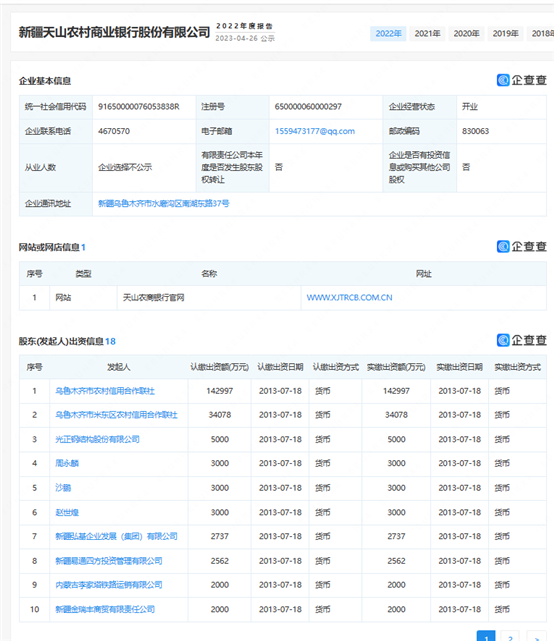Click the employee count value 企业选择不公示
Viewport: 554px width, 641px height.
[x=125, y=167]
